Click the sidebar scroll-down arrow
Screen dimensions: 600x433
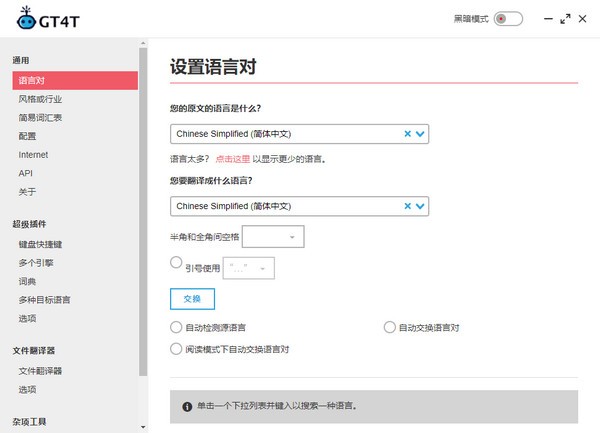click(x=143, y=427)
